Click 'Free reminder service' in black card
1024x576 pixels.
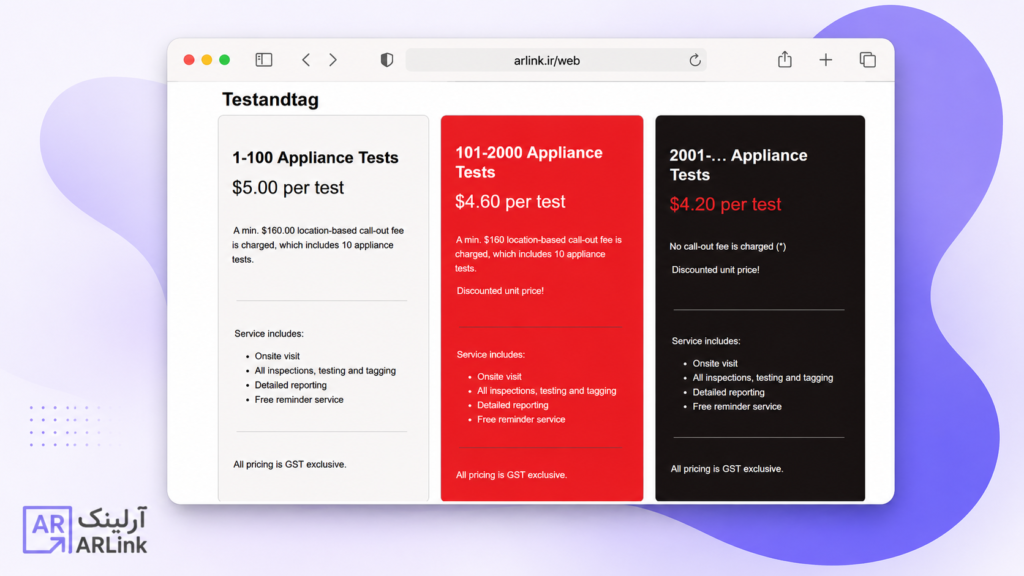737,406
